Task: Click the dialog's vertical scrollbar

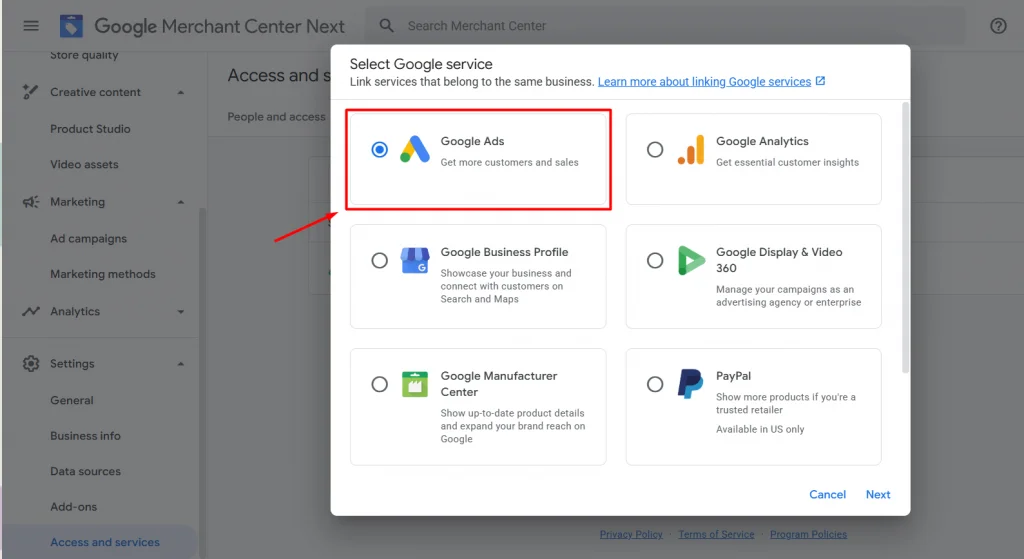Action: point(905,237)
